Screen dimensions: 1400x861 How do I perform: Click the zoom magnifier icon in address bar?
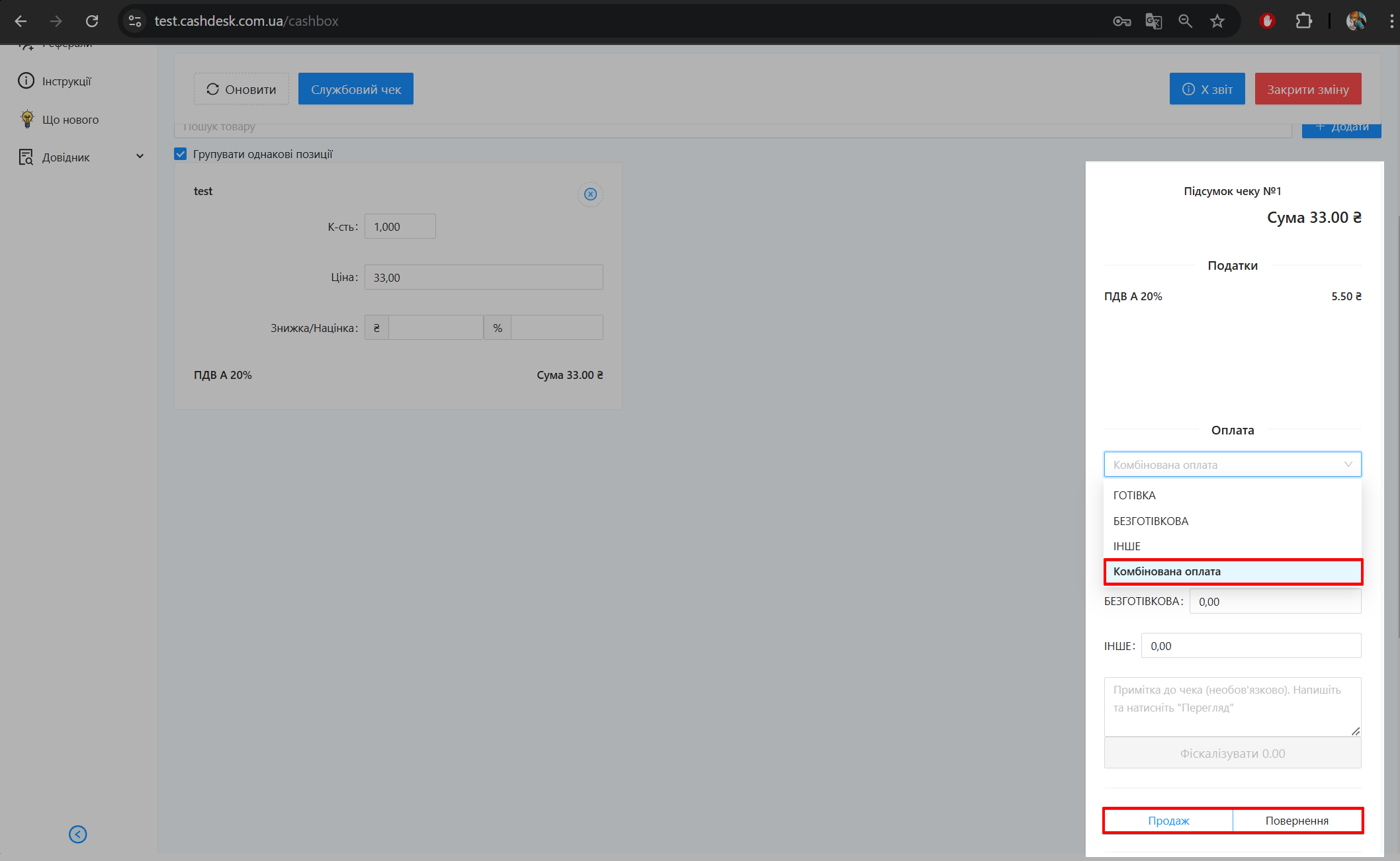pyautogui.click(x=1186, y=21)
